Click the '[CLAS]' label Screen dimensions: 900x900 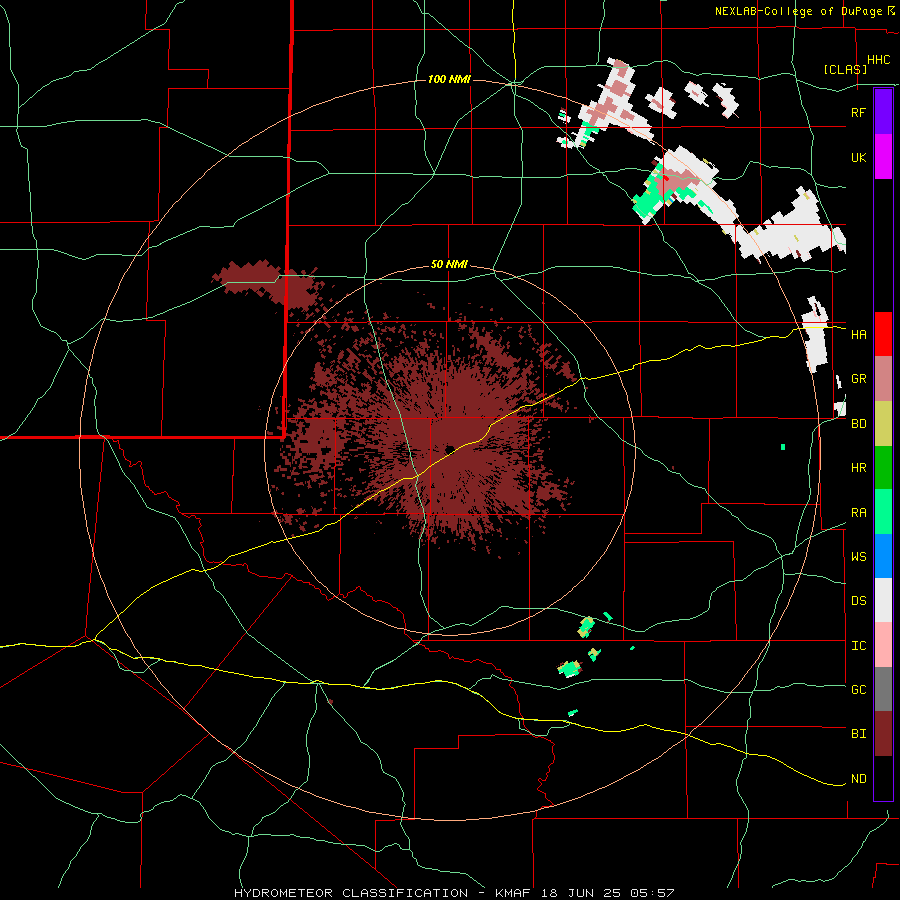[x=845, y=69]
